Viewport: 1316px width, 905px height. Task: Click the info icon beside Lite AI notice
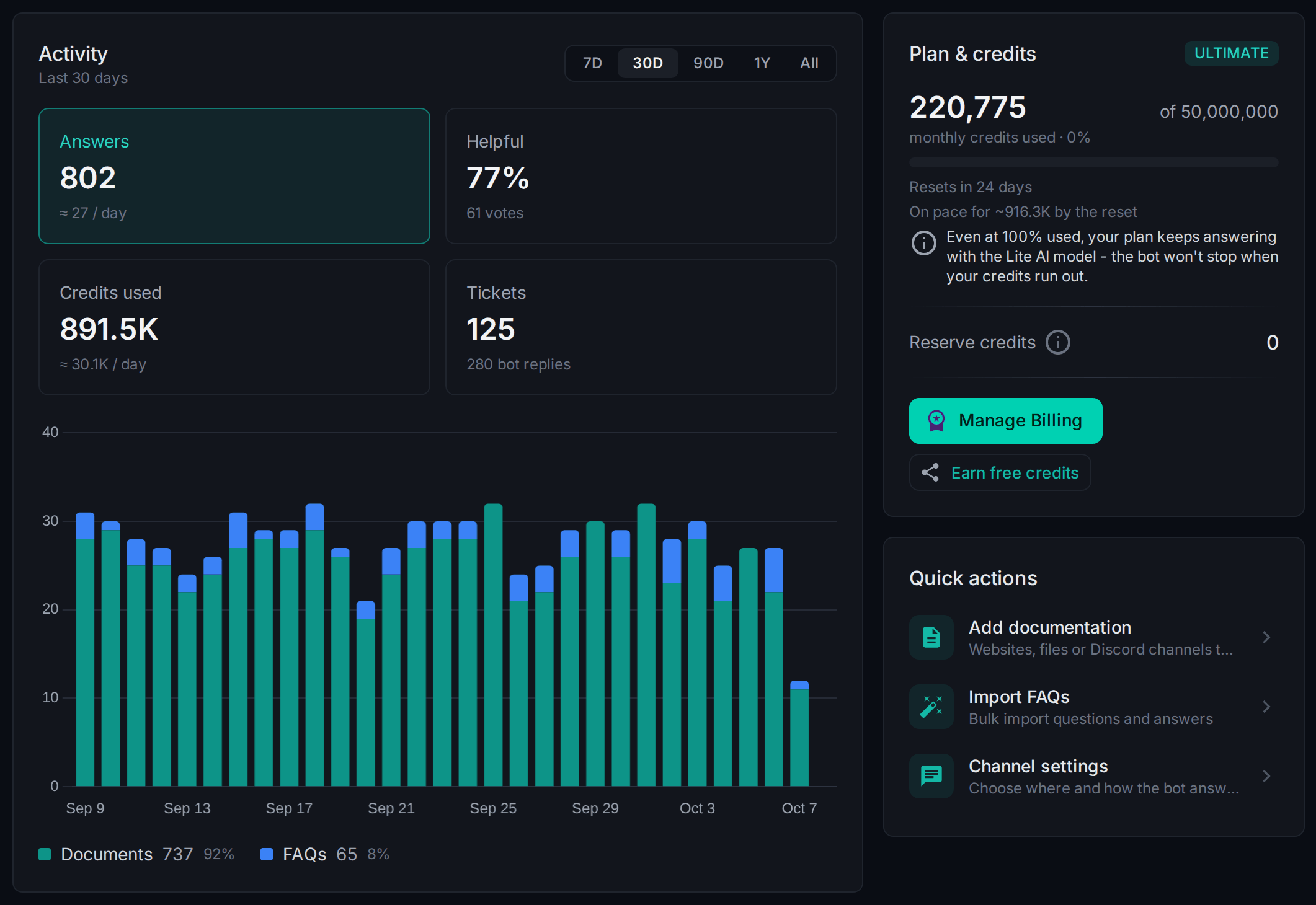(x=923, y=242)
